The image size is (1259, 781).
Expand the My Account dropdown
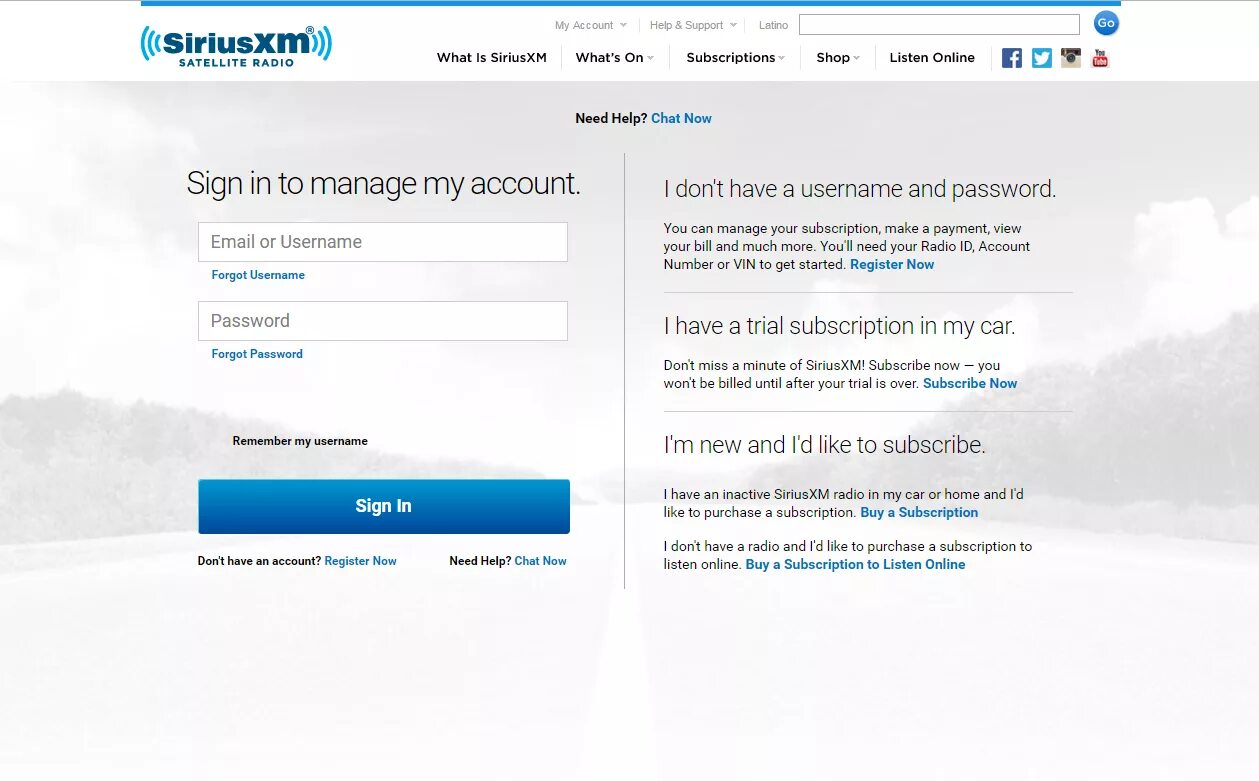591,25
